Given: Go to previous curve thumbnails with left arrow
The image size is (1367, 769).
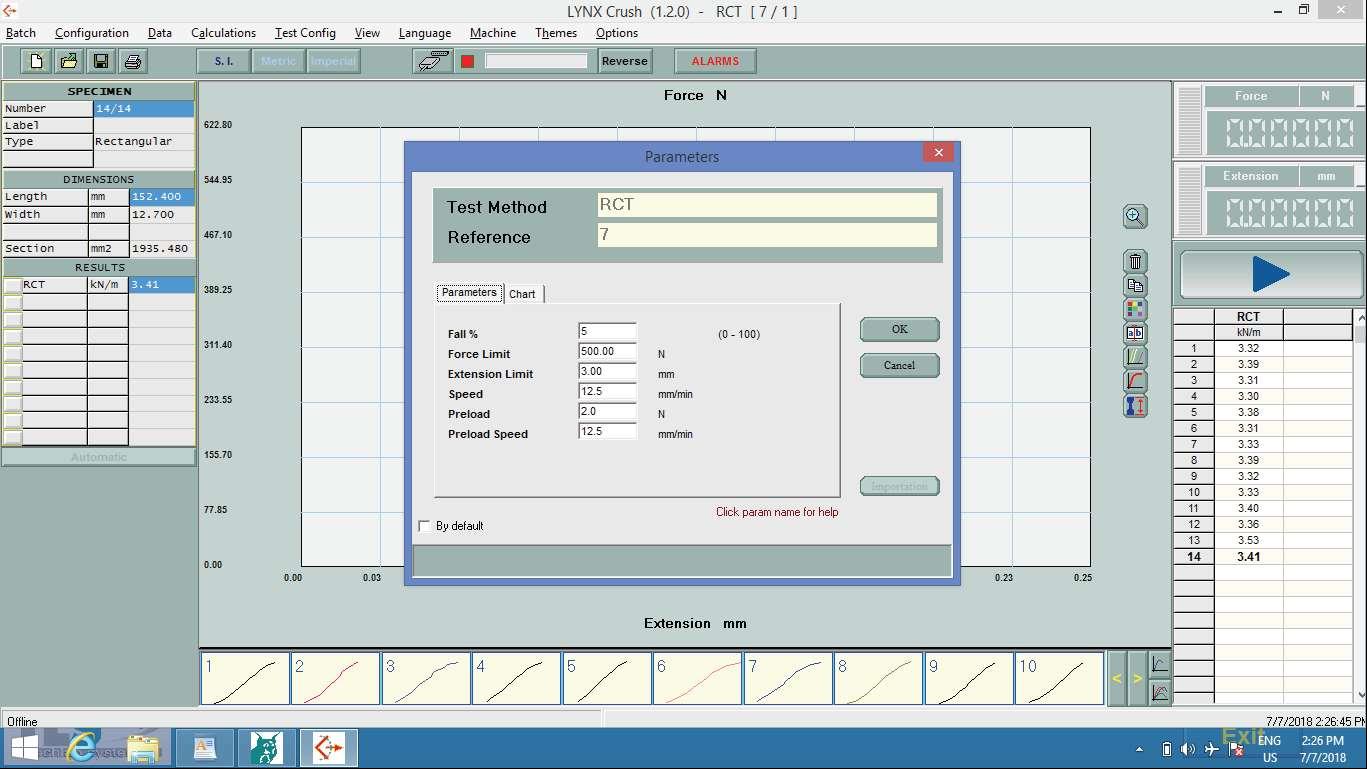Looking at the screenshot, I should coord(1117,679).
